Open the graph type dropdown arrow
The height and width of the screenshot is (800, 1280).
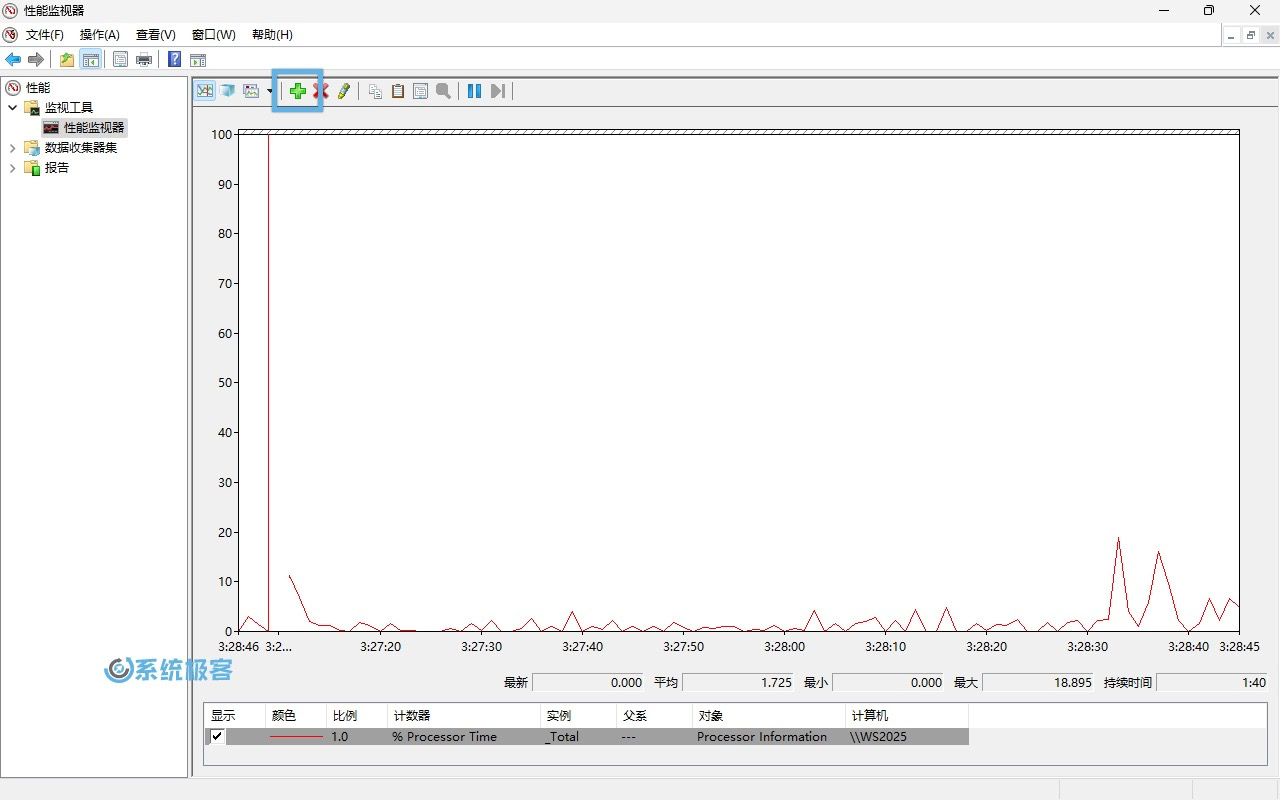(x=269, y=91)
